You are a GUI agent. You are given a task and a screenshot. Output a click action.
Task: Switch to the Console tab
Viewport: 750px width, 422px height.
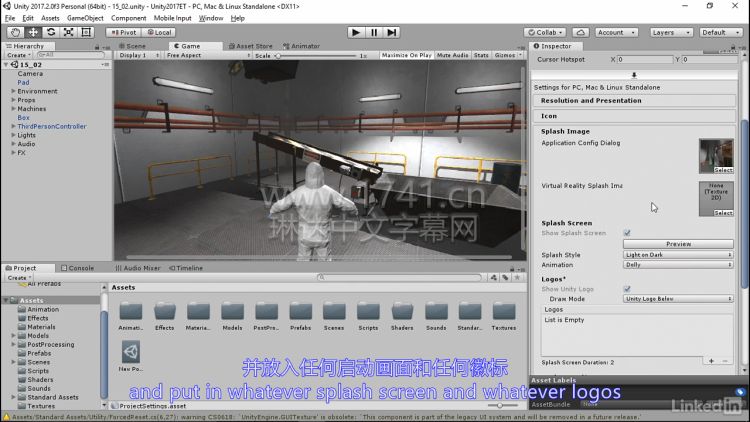tap(77, 268)
